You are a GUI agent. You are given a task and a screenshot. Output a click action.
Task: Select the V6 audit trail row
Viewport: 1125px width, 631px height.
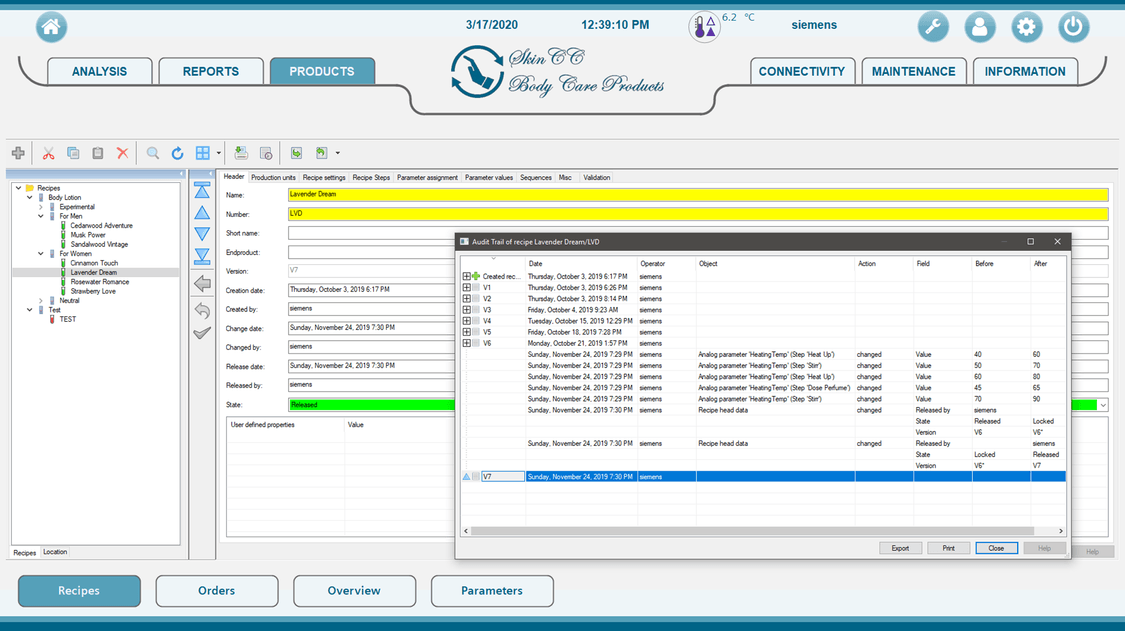[763, 343]
